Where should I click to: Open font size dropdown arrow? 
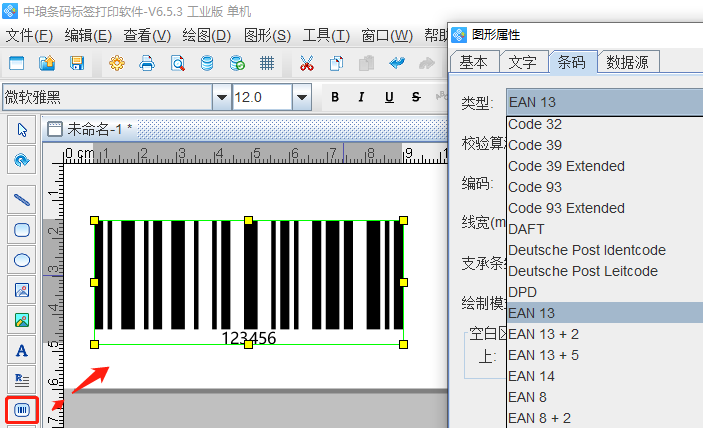[x=302, y=97]
